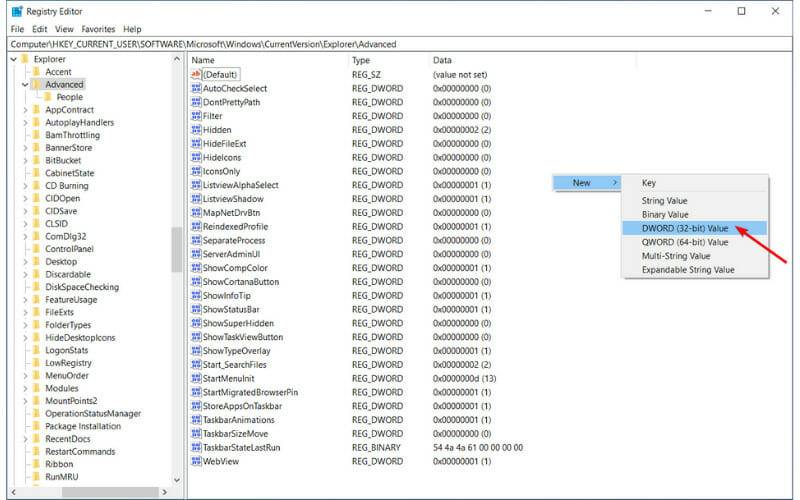Collapse the Advanced tree node
800x500 pixels.
(25, 85)
